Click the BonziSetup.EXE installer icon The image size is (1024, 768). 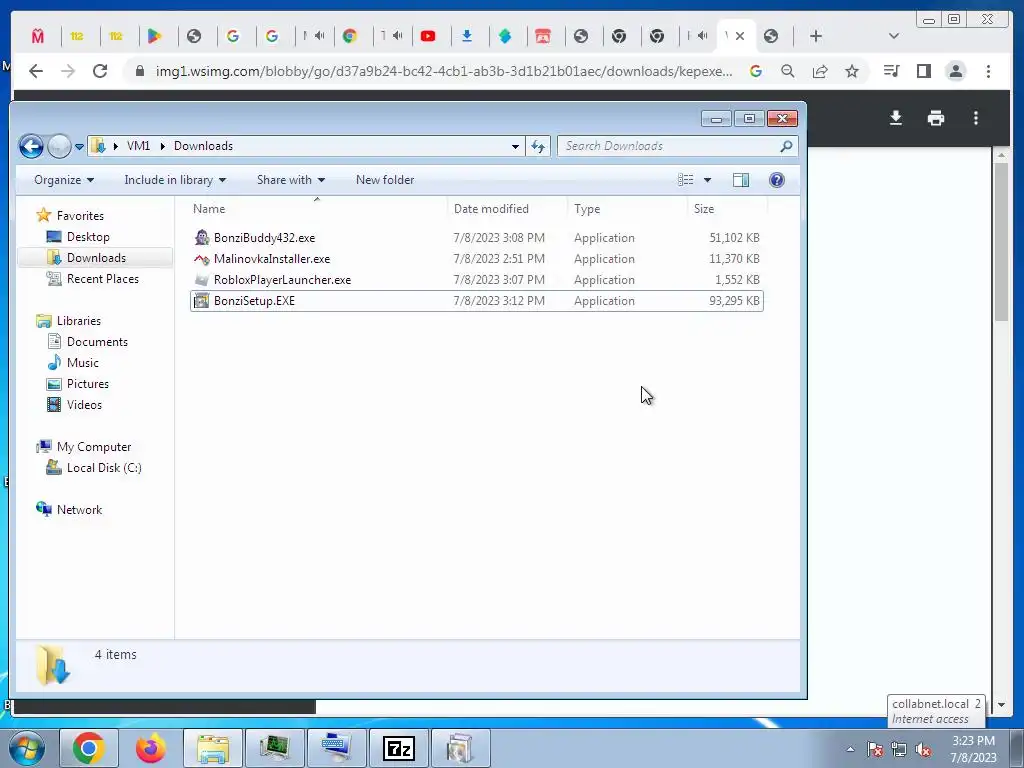tap(202, 300)
